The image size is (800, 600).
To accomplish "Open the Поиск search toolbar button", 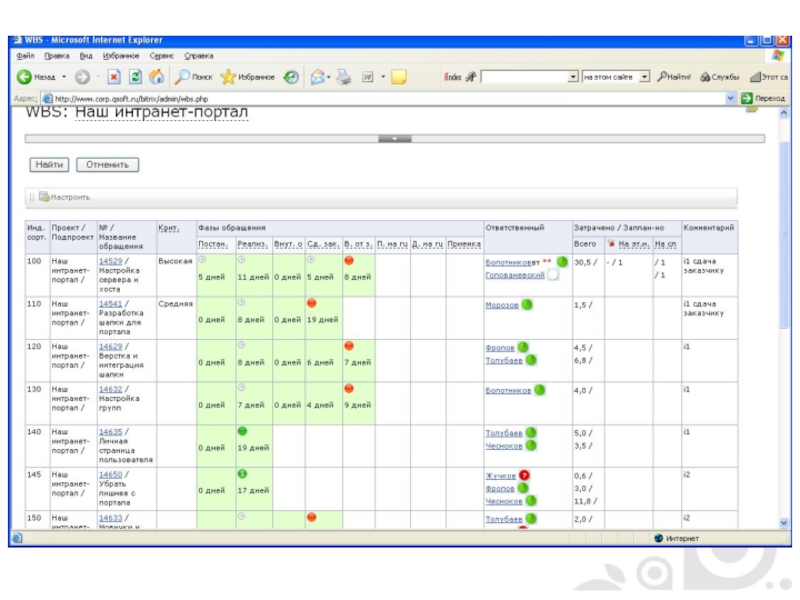I will click(193, 76).
